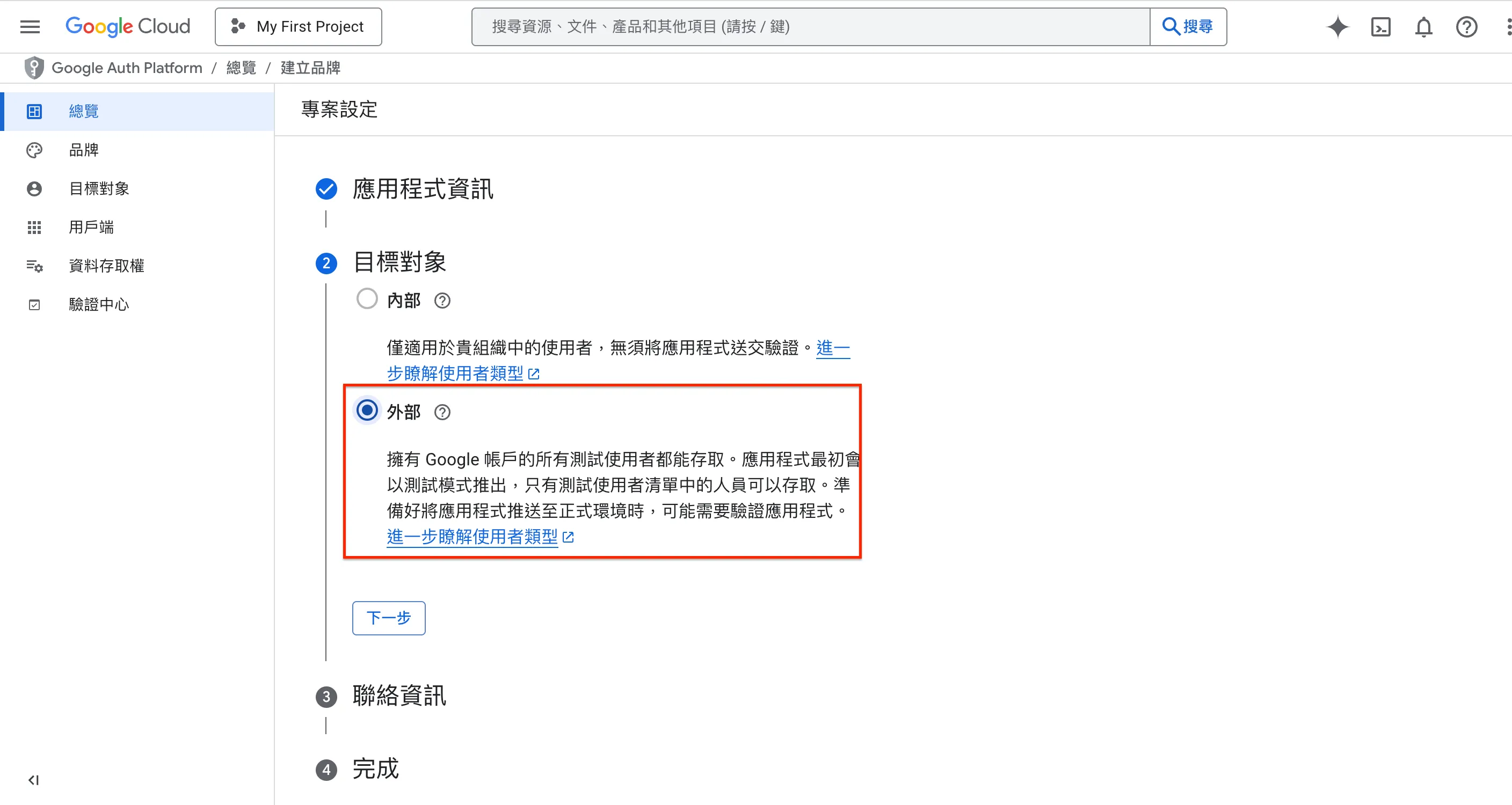Select the 外部 radio option

(x=367, y=411)
